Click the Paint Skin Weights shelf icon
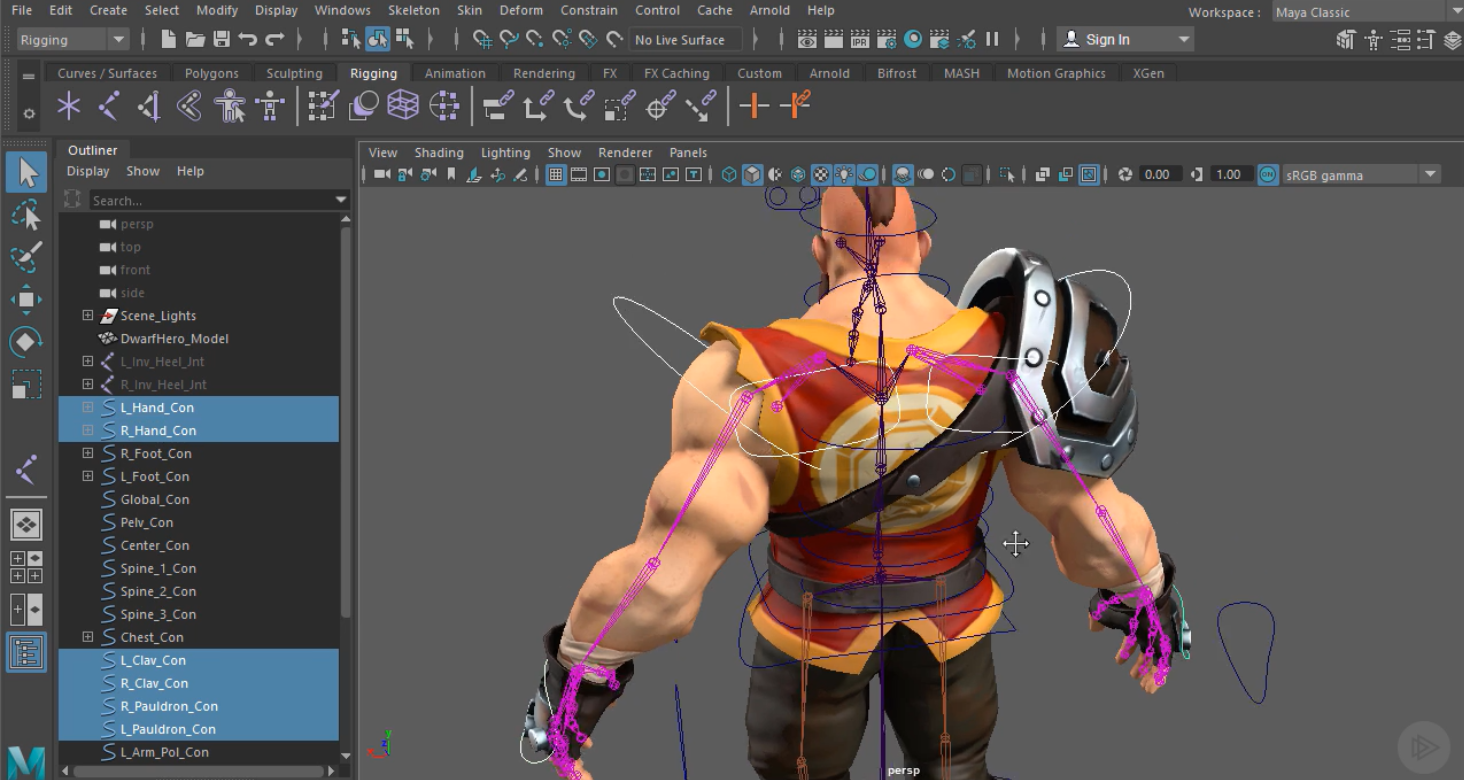1464x780 pixels. pos(322,106)
